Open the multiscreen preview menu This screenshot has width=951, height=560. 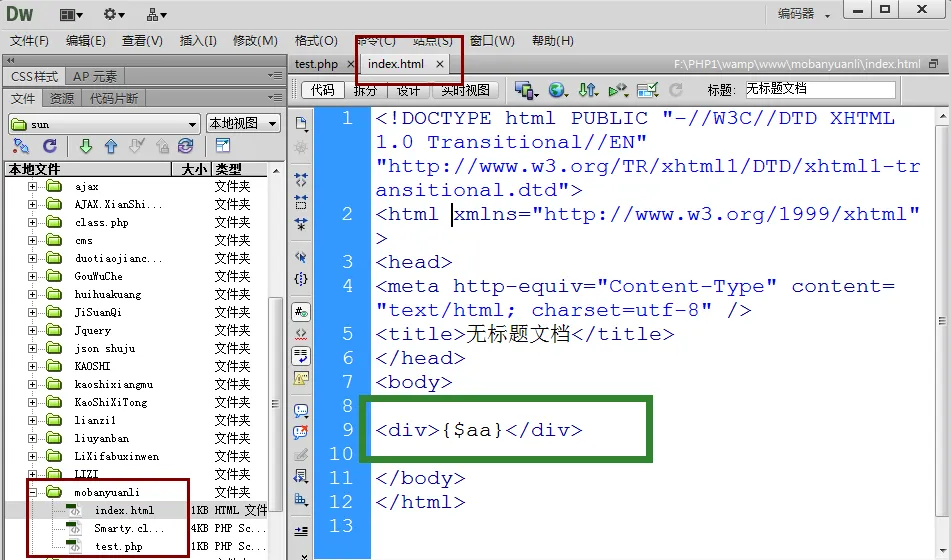point(526,90)
